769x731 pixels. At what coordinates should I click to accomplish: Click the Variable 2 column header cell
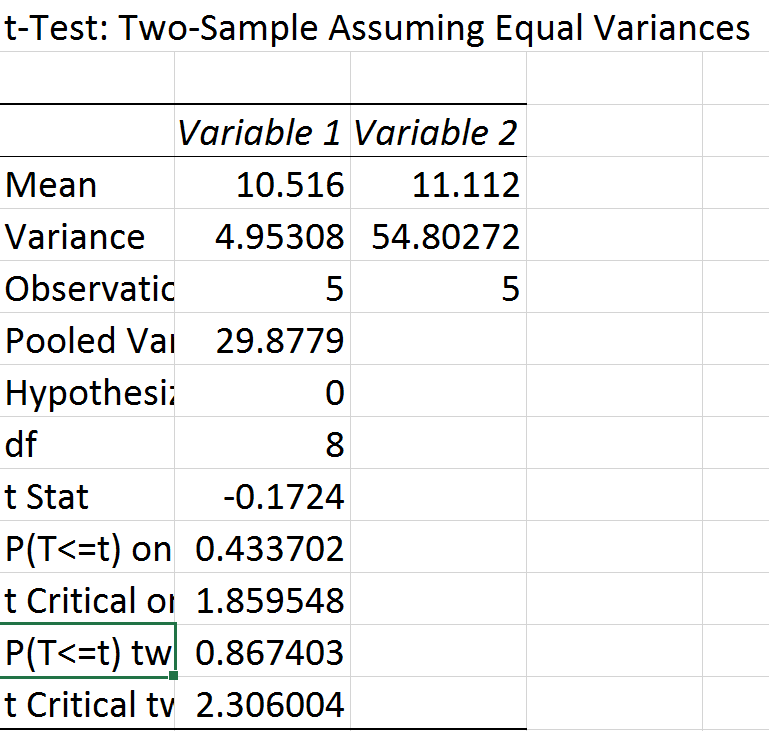point(437,133)
